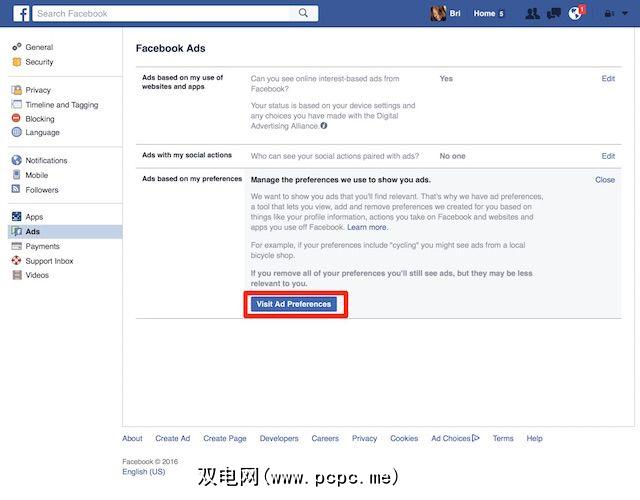The width and height of the screenshot is (640, 500).
Task: Click the Facebook logo icon
Action: (x=21, y=13)
